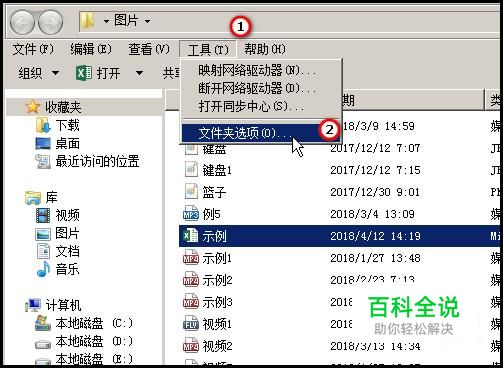The width and height of the screenshot is (503, 368).
Task: Click date 2017/12/30 9:01 of 篮子
Action: [375, 192]
